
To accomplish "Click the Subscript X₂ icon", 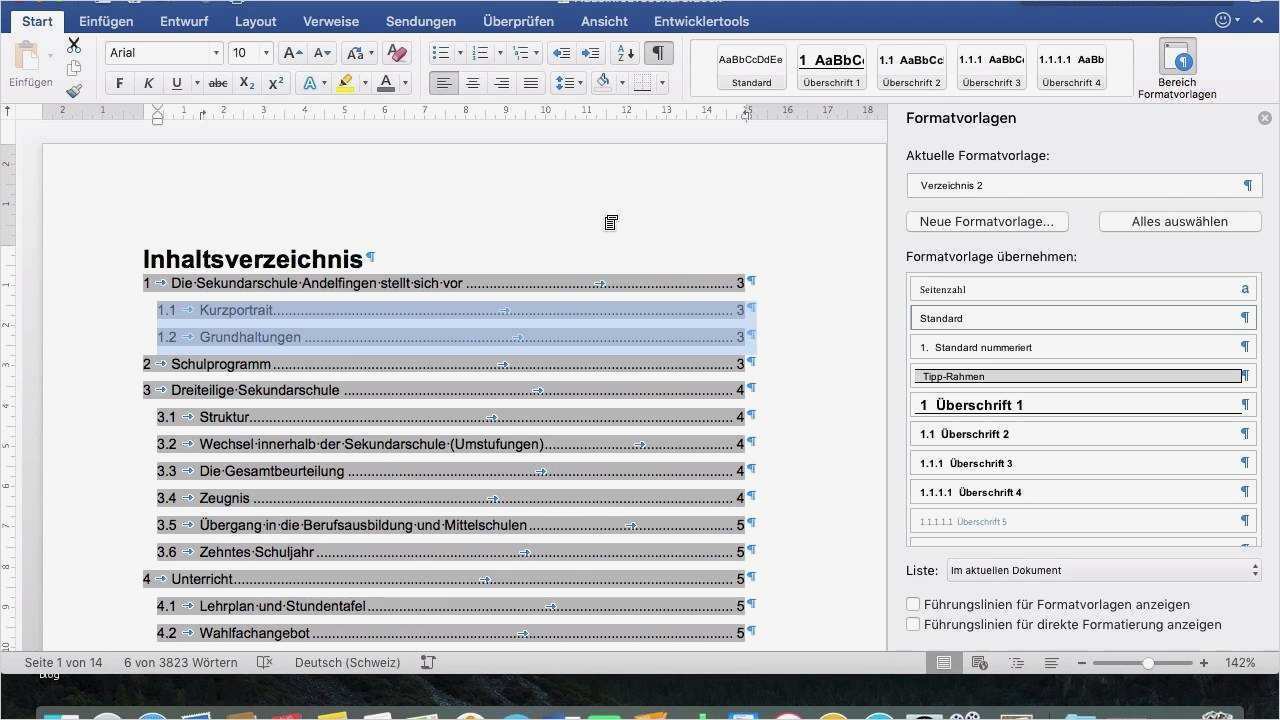I will click(246, 84).
